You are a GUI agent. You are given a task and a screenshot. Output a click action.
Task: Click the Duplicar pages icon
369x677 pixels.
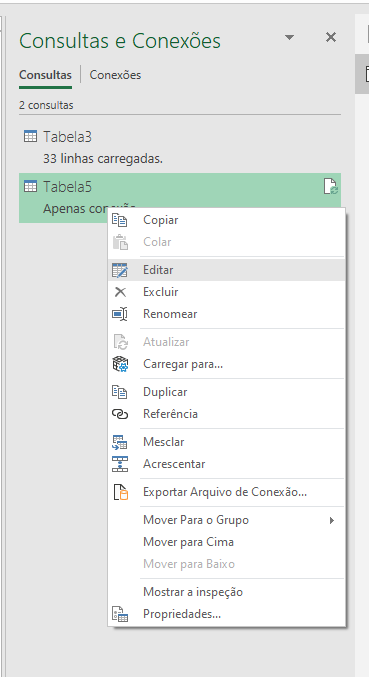pos(120,392)
